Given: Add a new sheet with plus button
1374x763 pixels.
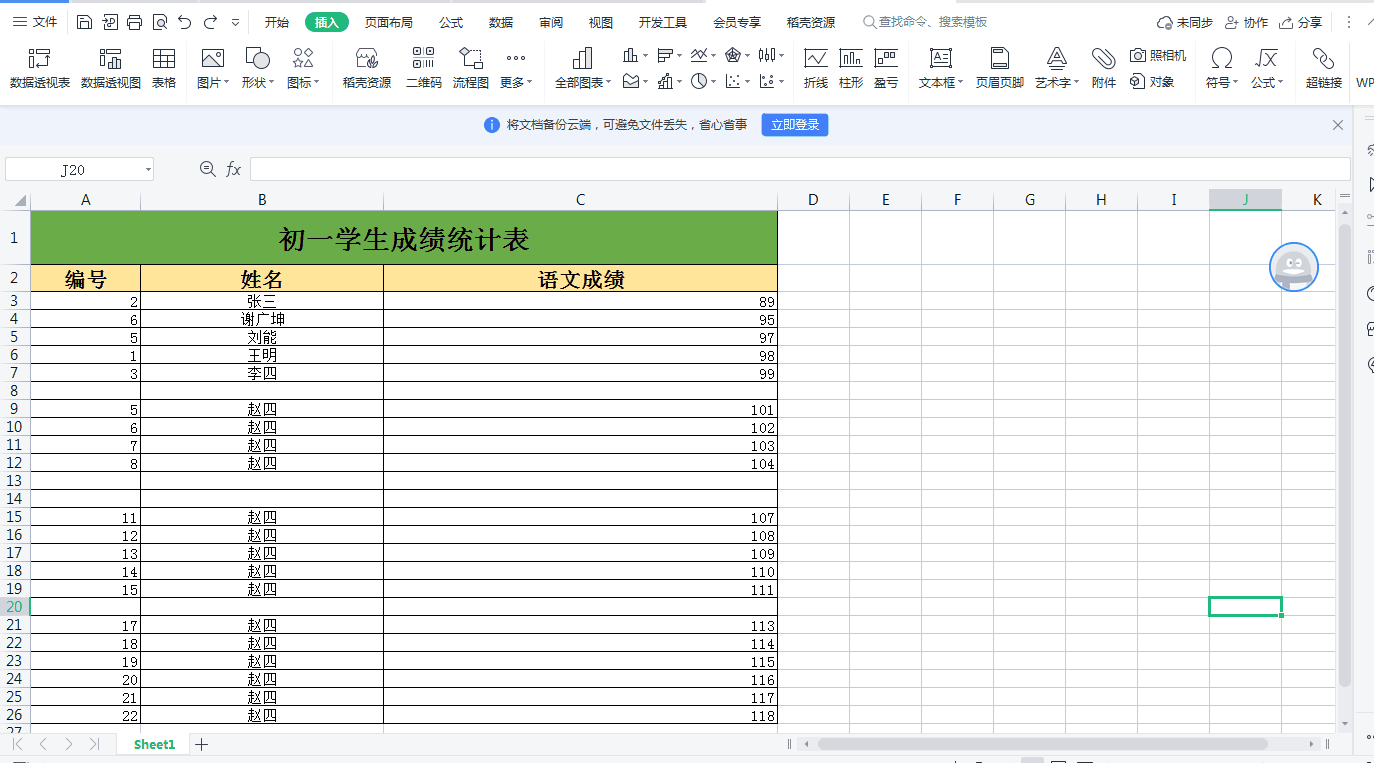Looking at the screenshot, I should click(201, 744).
